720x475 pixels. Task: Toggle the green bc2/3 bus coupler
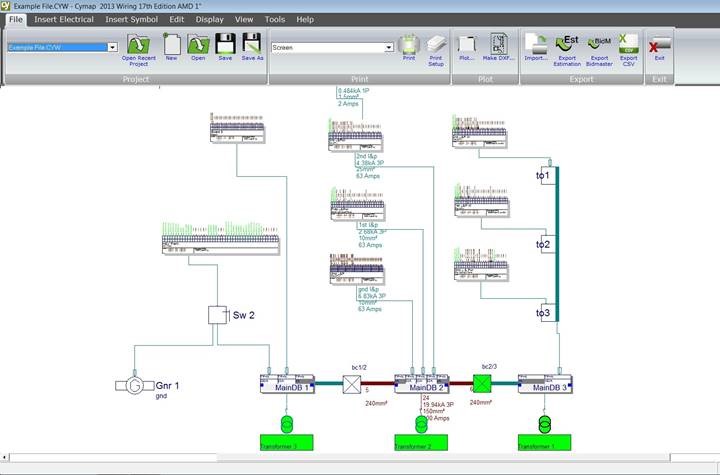click(x=482, y=383)
